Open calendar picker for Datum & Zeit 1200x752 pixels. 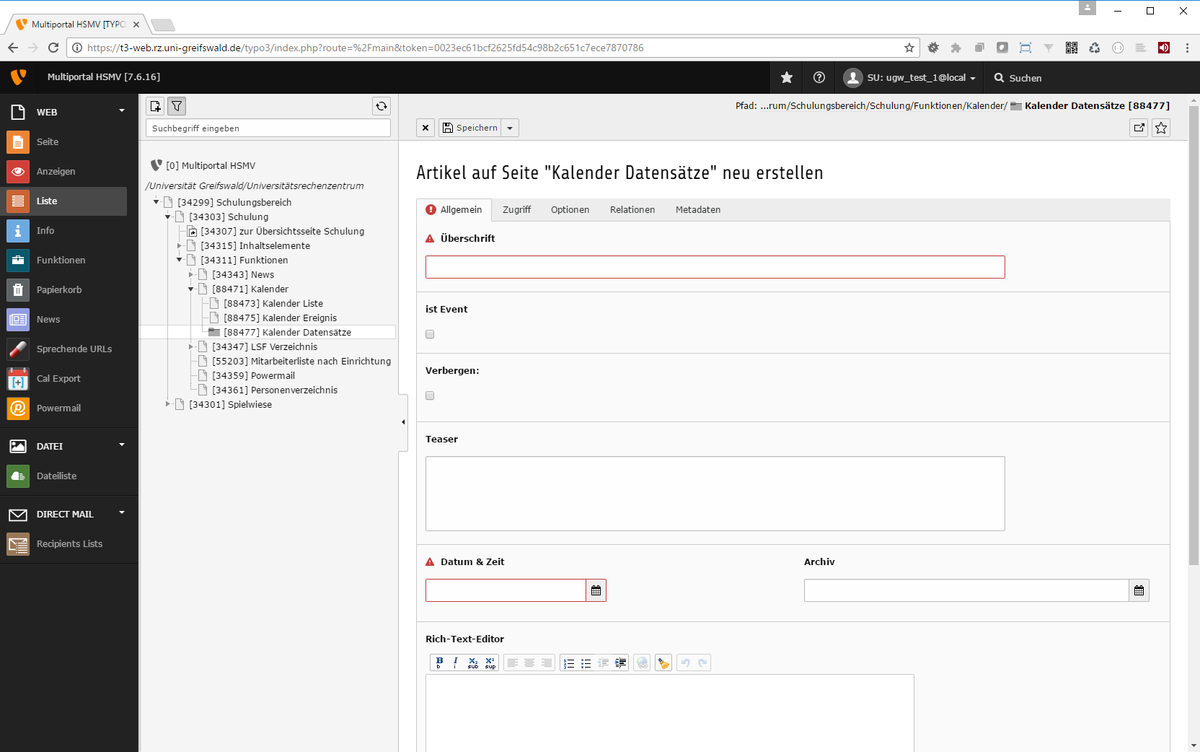coord(596,591)
